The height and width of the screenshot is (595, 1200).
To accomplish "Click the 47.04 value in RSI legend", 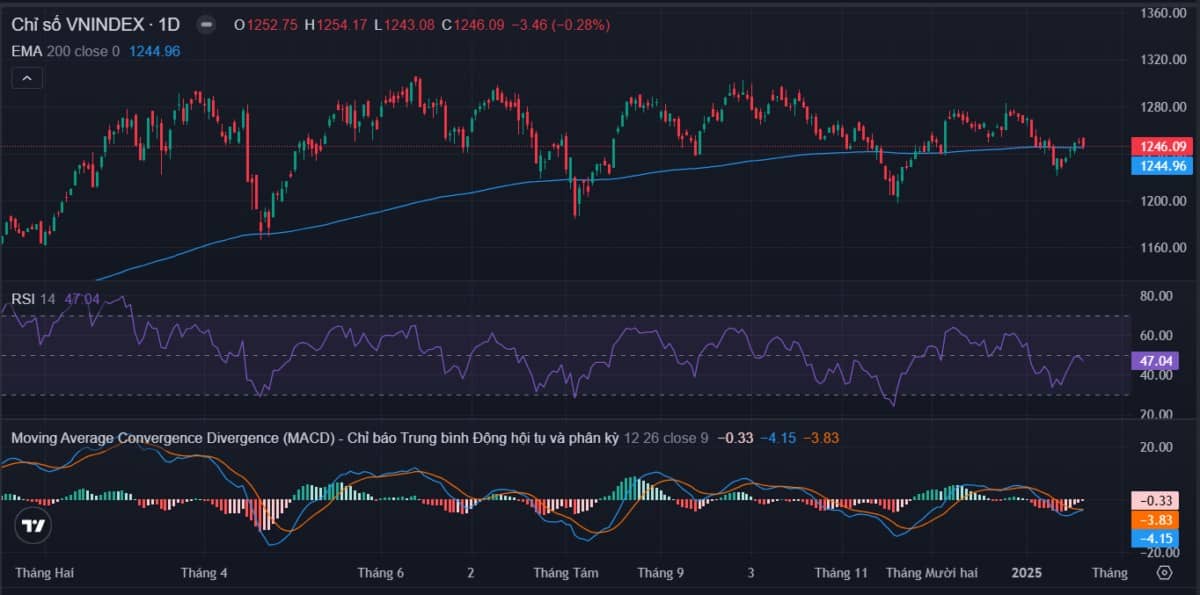I will point(81,298).
